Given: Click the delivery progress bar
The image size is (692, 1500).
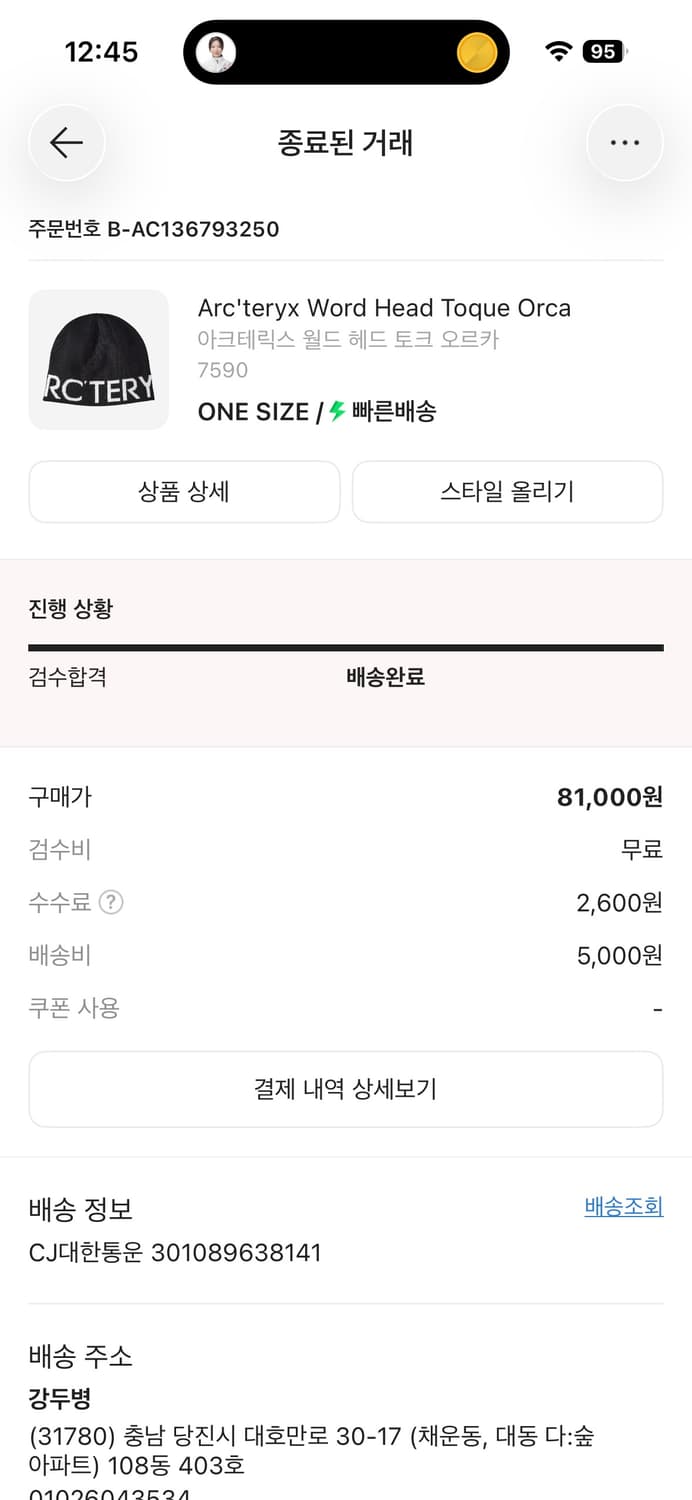Looking at the screenshot, I should coord(345,645).
